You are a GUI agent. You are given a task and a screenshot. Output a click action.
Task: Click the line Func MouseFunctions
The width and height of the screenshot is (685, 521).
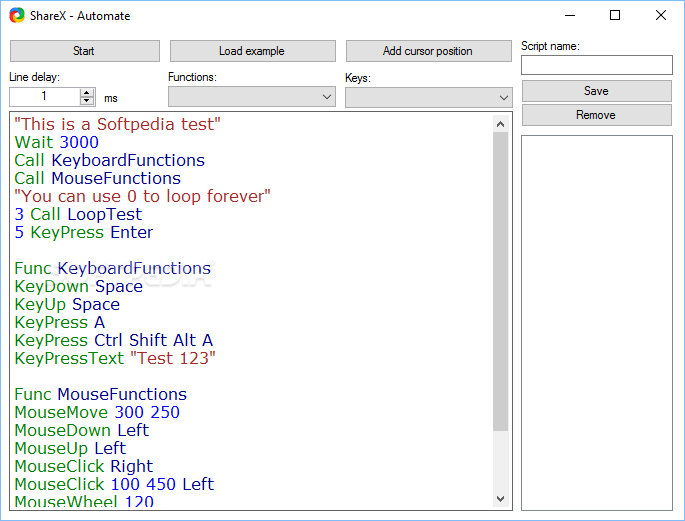click(x=100, y=394)
